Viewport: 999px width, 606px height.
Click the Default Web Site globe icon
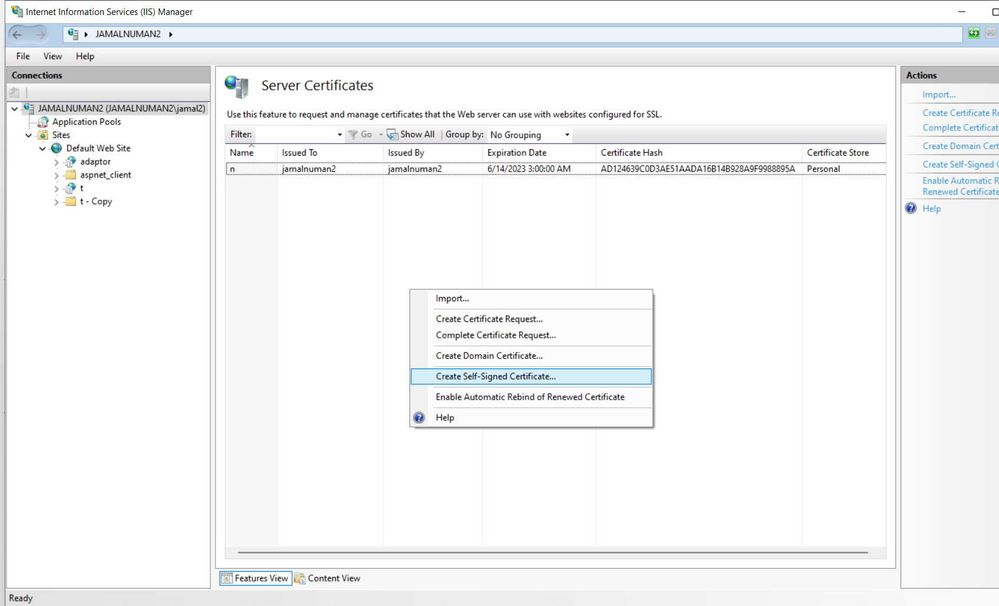tap(57, 148)
